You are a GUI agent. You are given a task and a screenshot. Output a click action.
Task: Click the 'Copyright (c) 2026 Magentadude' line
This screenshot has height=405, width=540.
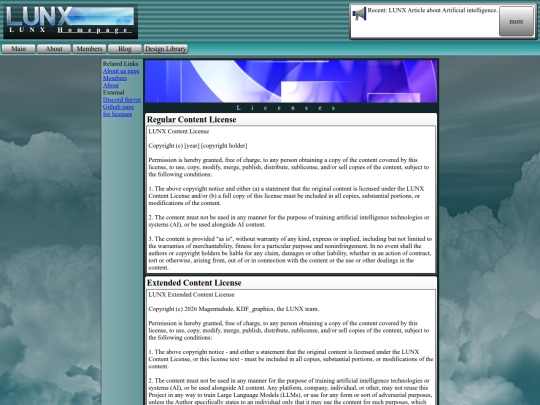233,309
